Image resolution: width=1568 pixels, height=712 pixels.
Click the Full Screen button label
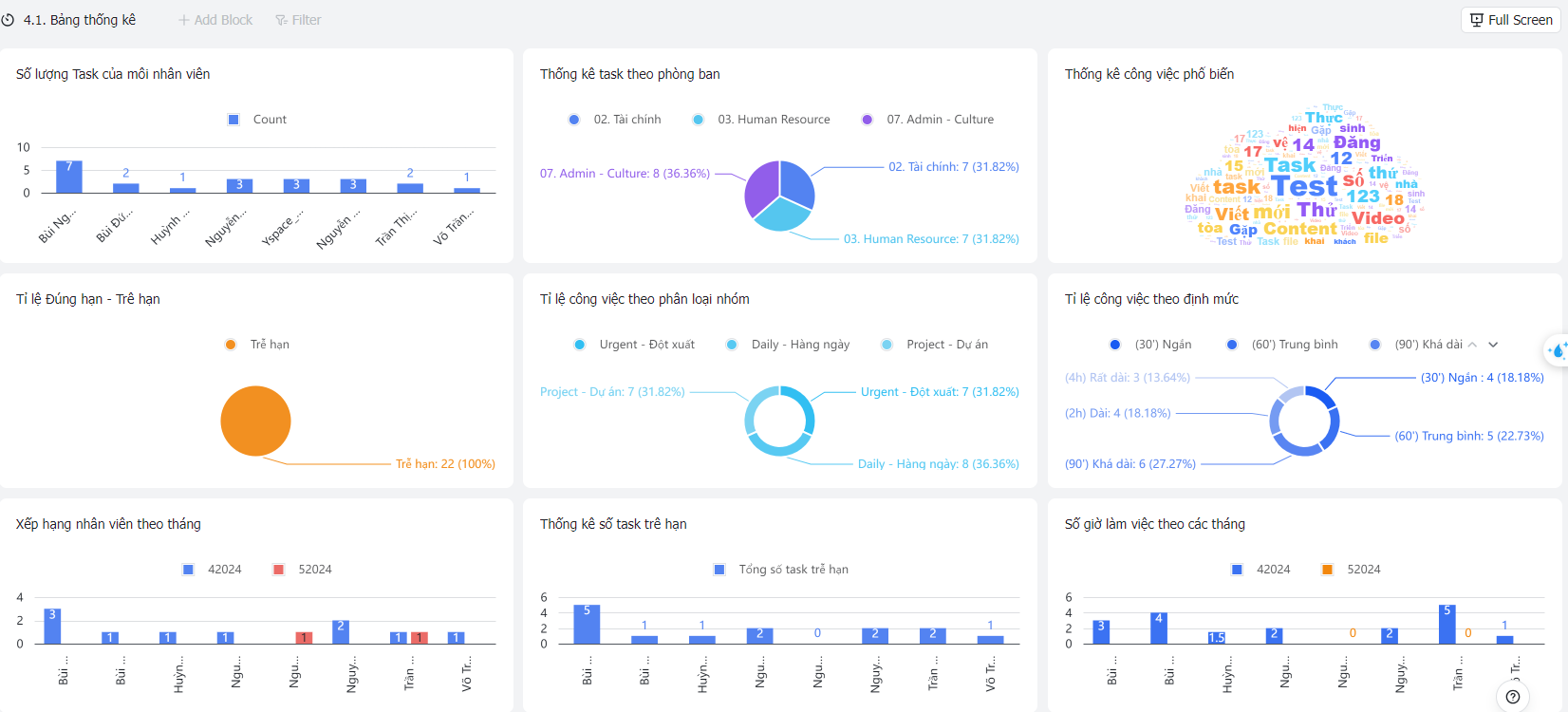point(1521,20)
